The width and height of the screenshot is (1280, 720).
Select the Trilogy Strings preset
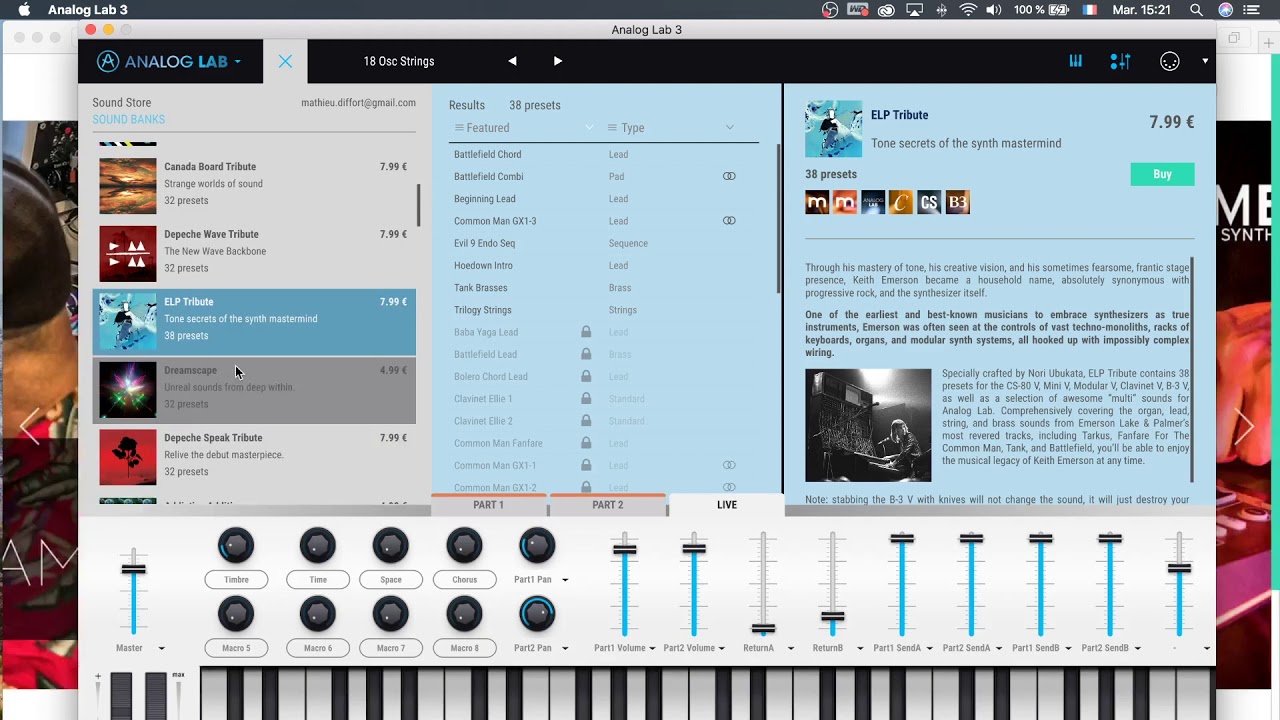(x=605, y=310)
